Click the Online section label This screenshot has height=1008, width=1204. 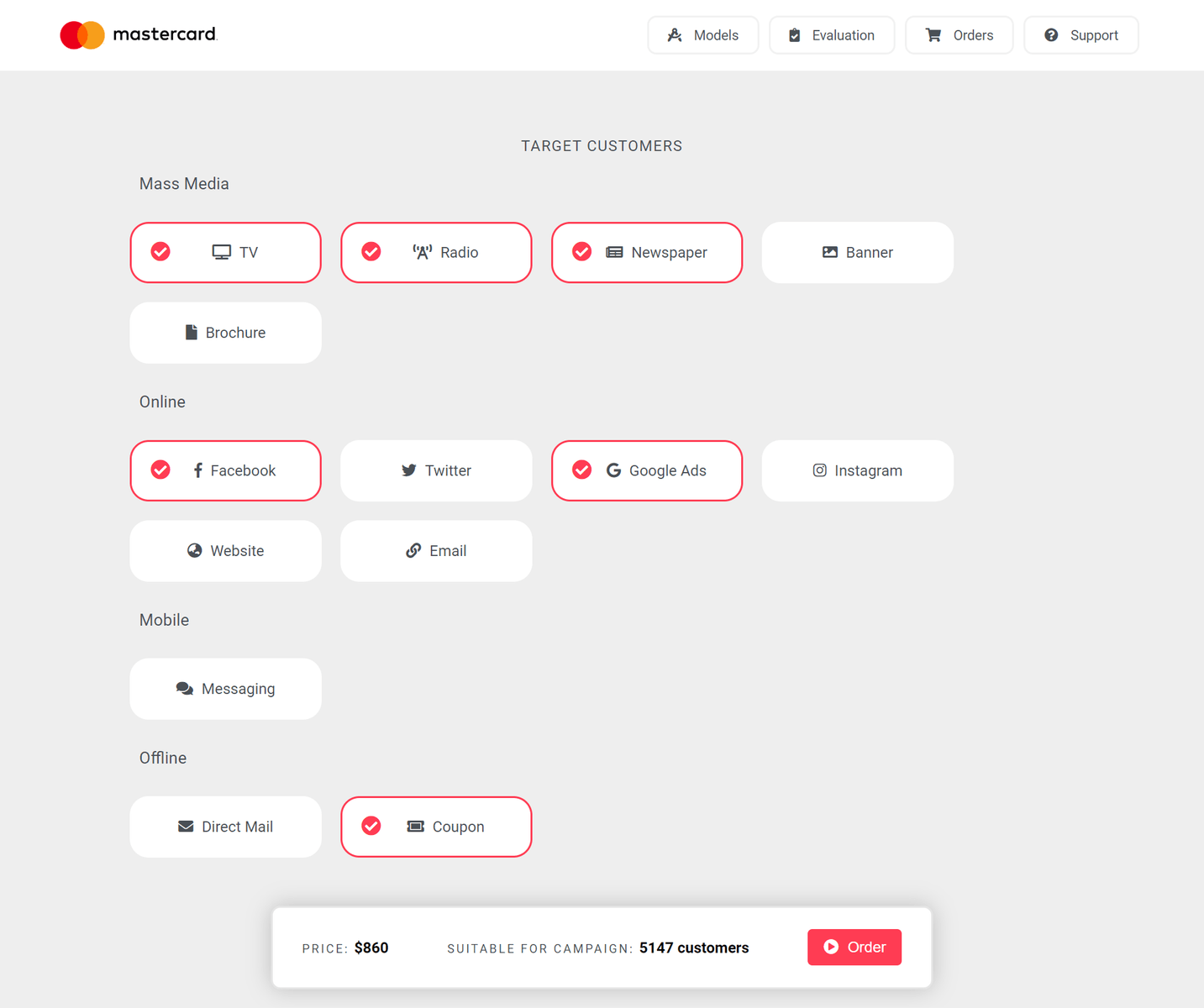[x=162, y=402]
